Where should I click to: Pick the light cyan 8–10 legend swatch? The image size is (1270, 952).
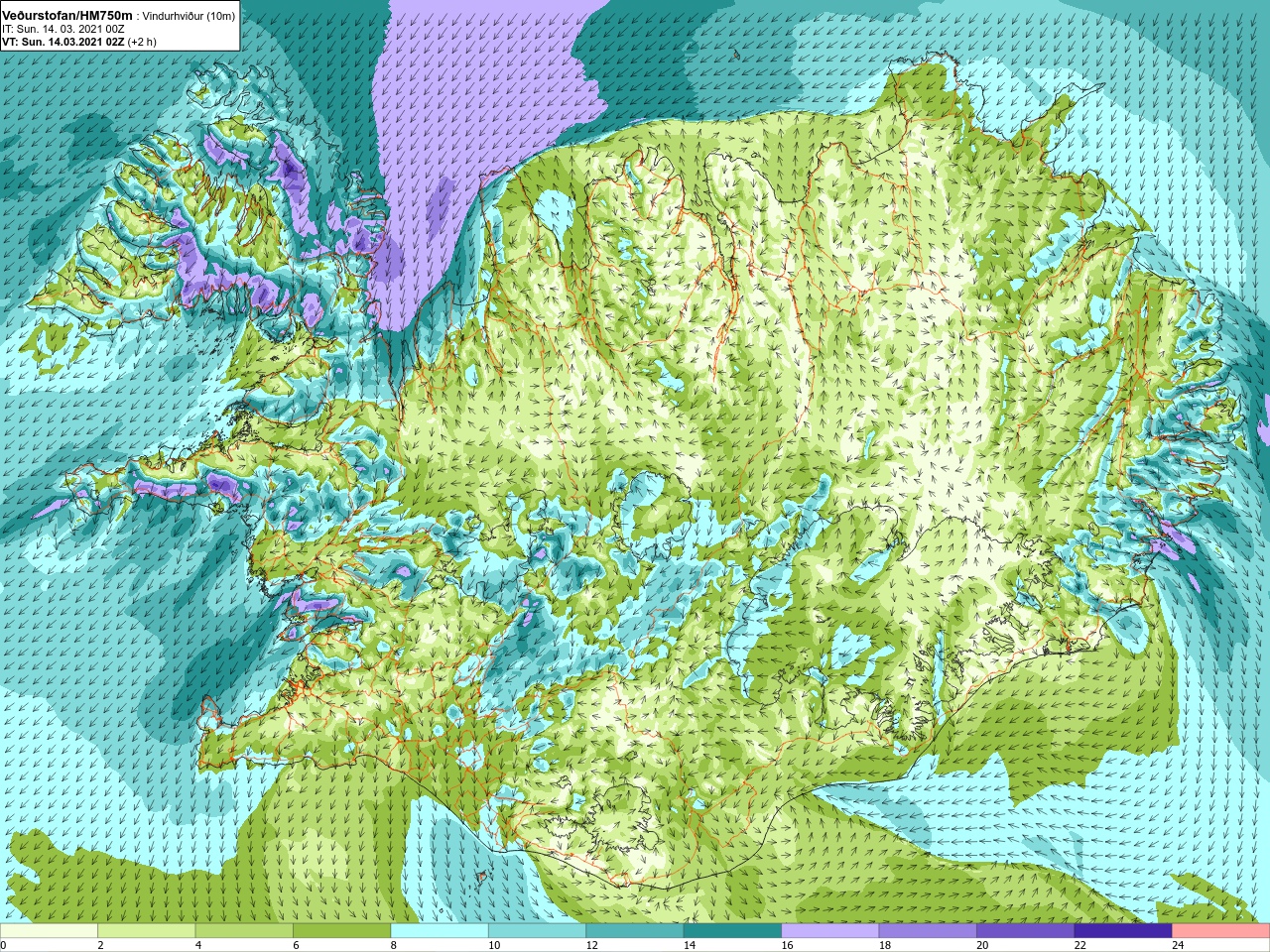440,931
